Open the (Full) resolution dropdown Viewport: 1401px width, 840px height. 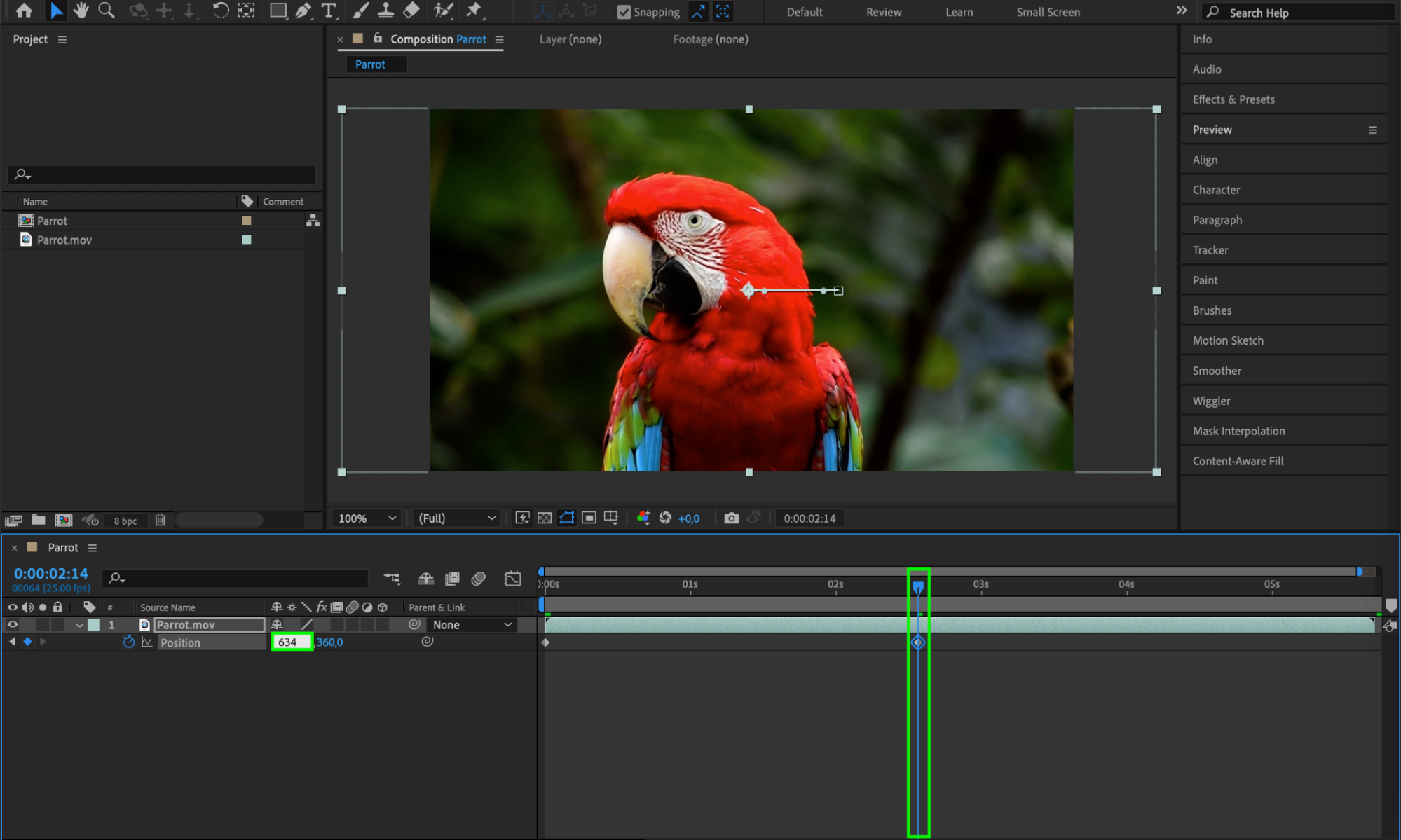tap(456, 518)
